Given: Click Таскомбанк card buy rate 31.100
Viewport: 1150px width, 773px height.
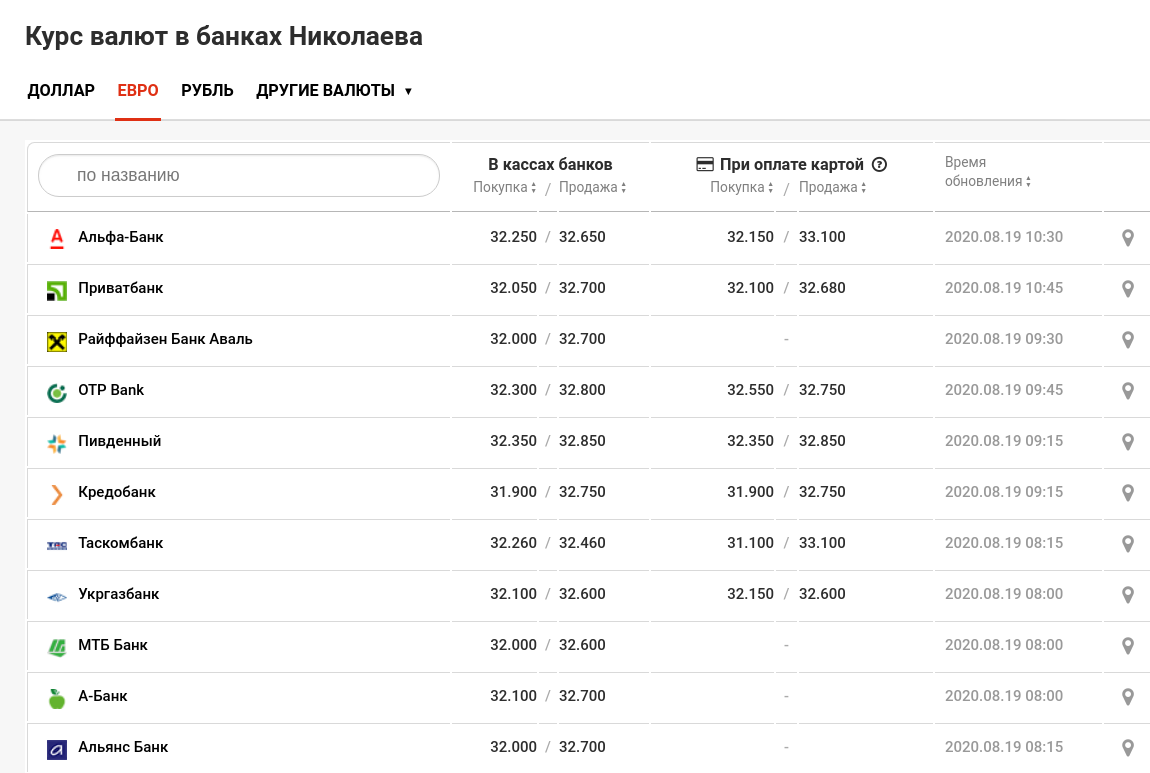Looking at the screenshot, I should [750, 543].
